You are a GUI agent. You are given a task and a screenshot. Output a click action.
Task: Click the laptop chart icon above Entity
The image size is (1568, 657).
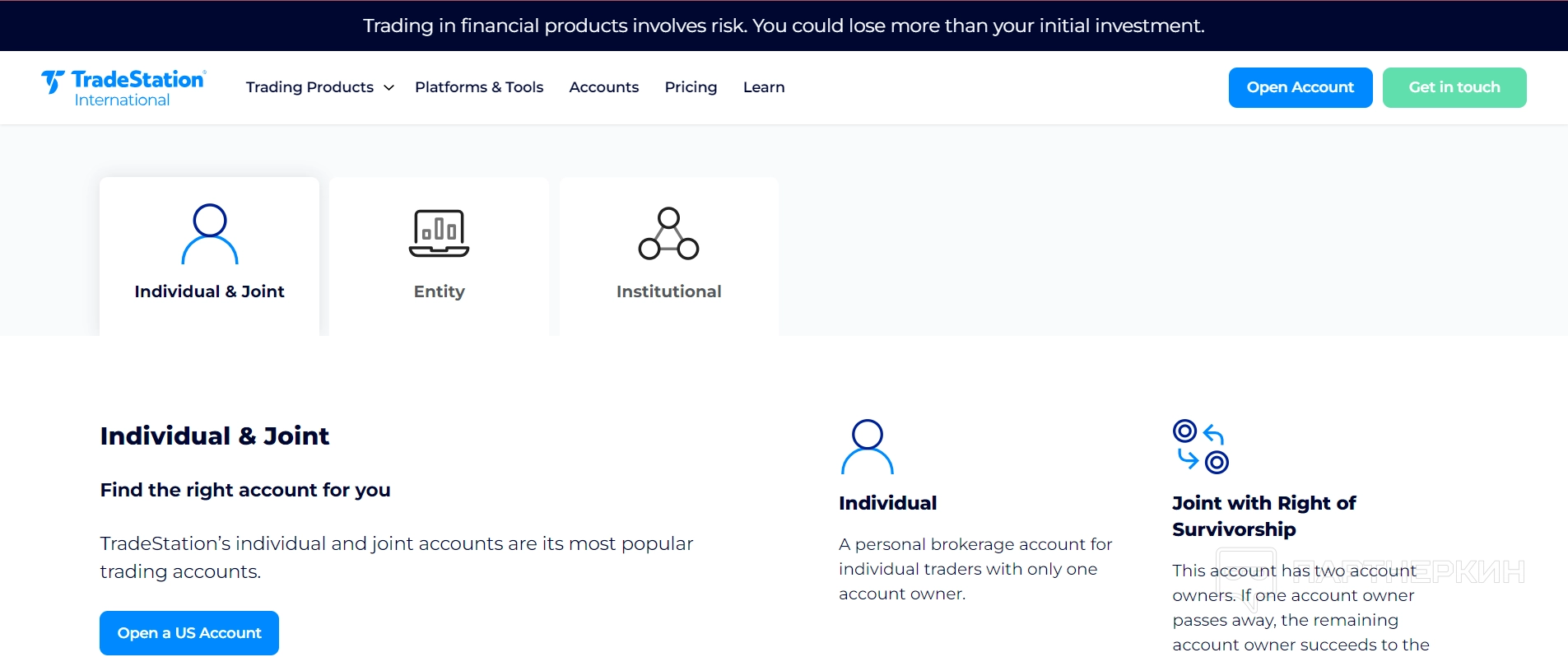coord(439,233)
